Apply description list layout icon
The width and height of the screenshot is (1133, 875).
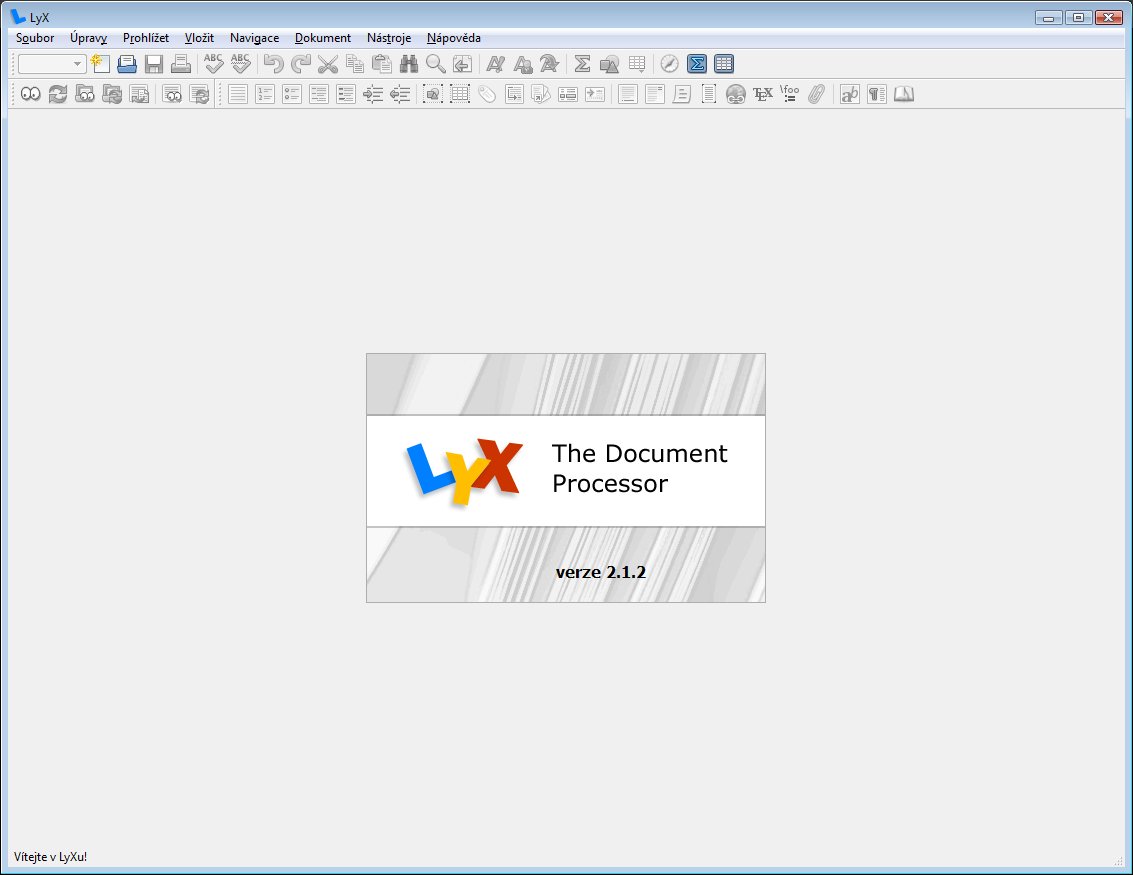(x=346, y=94)
